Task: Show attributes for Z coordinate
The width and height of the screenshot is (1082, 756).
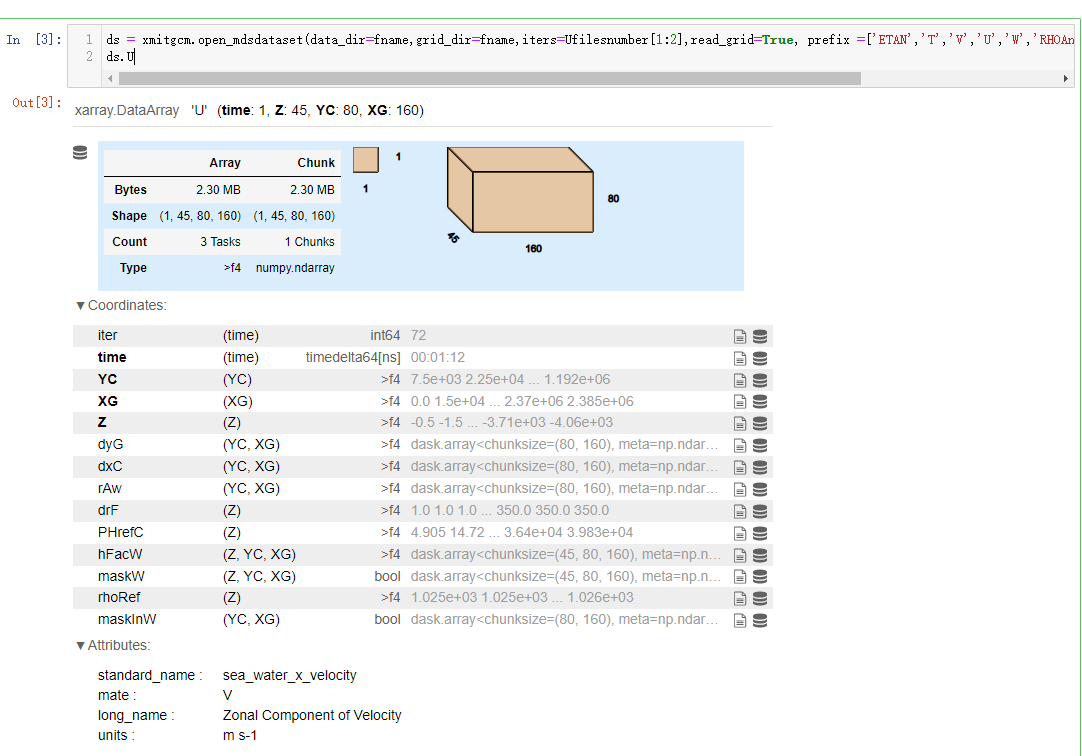Action: [x=740, y=424]
